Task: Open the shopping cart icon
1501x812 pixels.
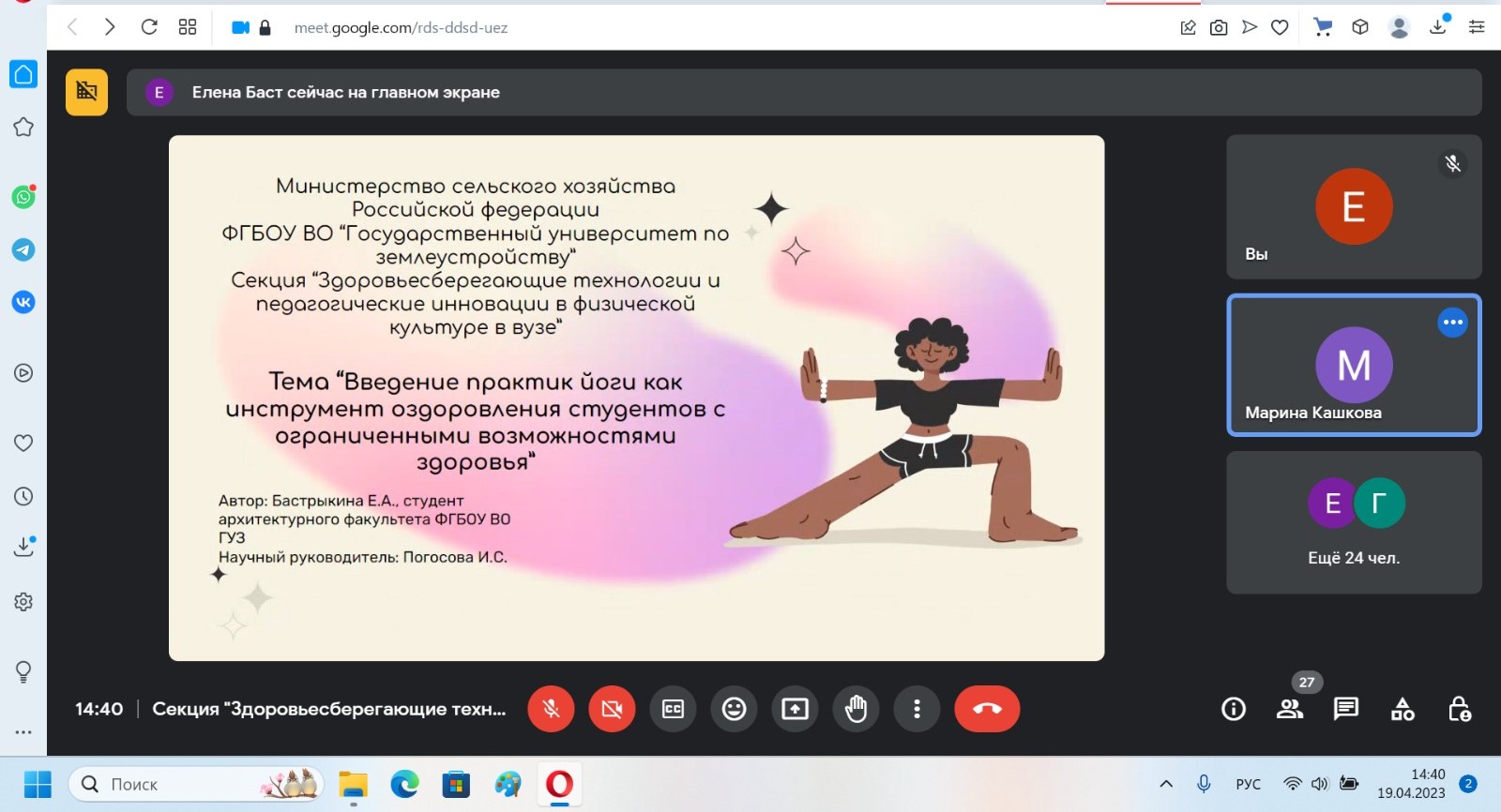Action: point(1323,27)
